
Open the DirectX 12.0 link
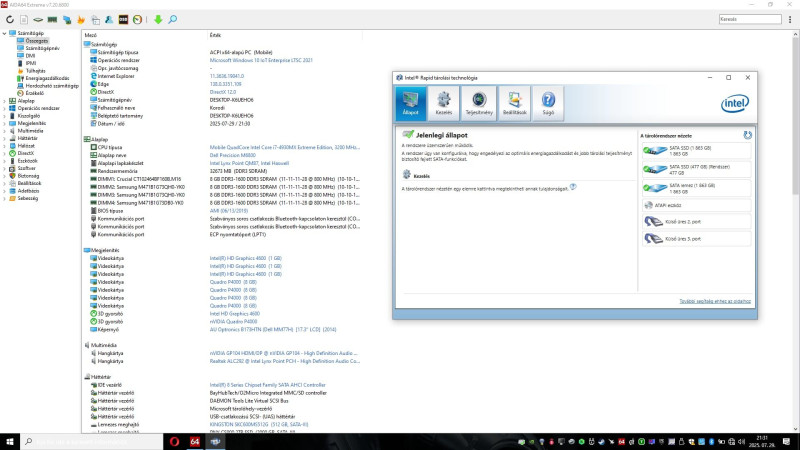222,92
